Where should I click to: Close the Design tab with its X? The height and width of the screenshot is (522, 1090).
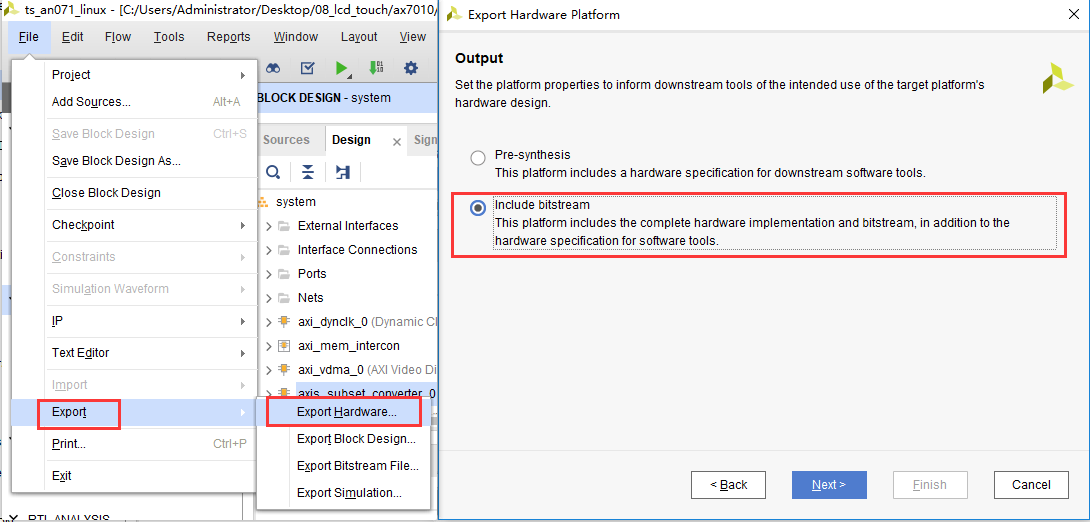(397, 142)
